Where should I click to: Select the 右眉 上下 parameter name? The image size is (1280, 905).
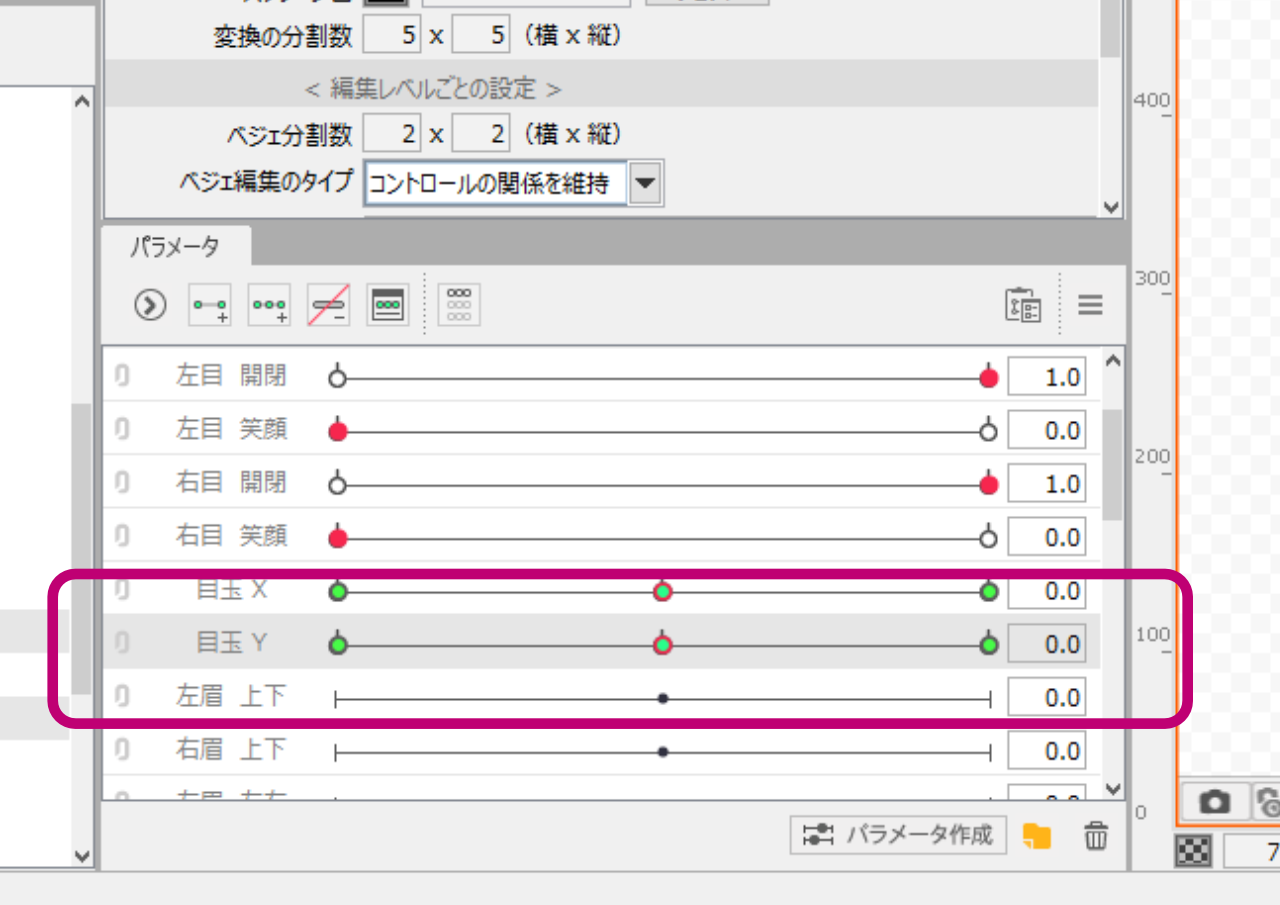click(x=231, y=749)
